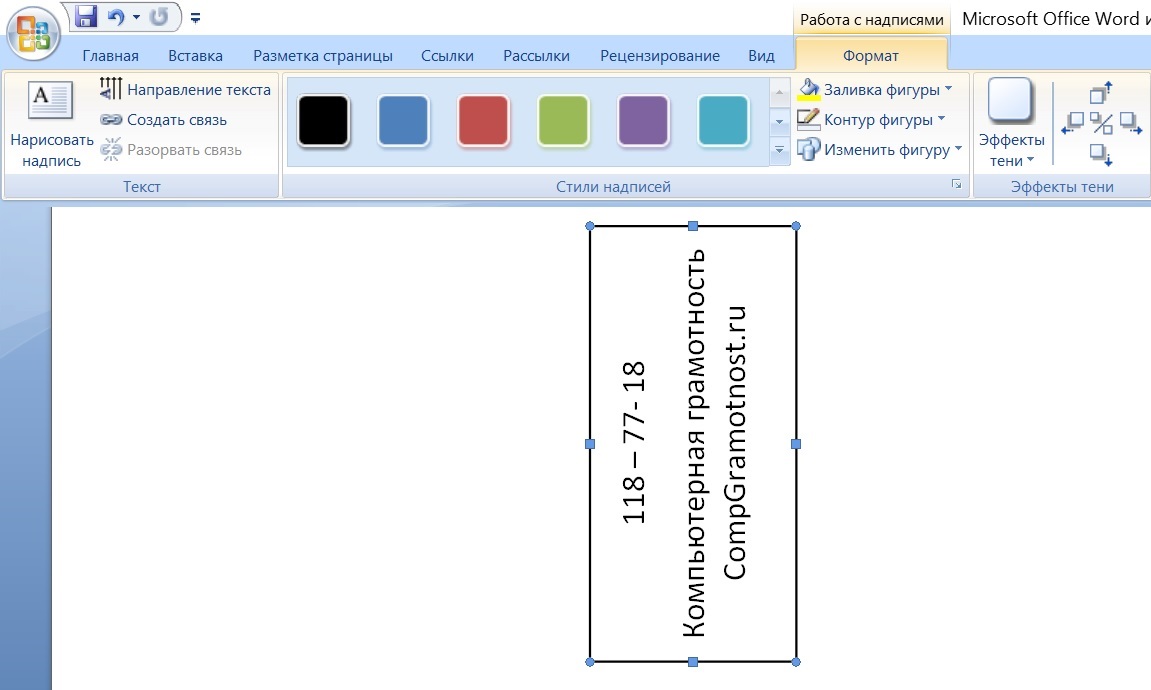Click the top-right corner handle of text box
The image size is (1151, 690).
point(796,226)
